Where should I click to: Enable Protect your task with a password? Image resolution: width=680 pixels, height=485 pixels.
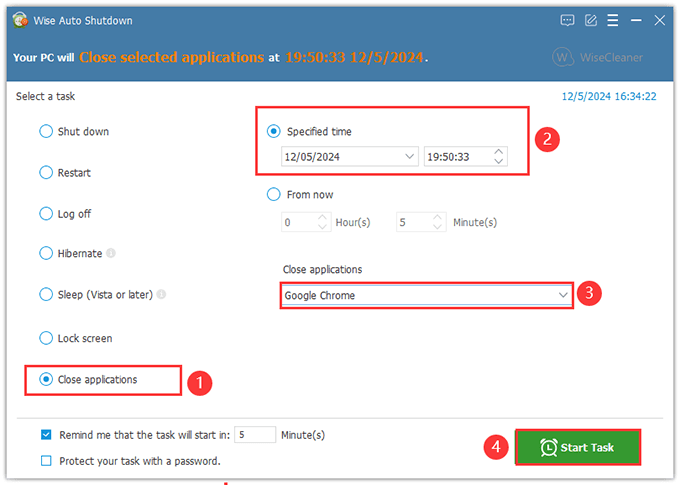point(46,461)
